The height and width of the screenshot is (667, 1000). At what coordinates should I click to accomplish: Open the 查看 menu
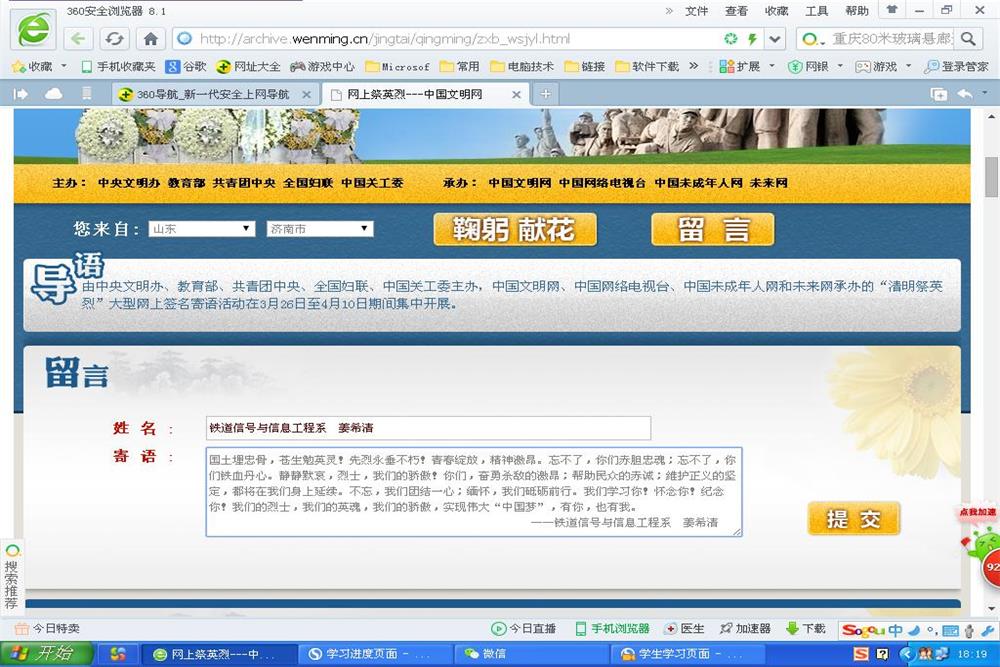pyautogui.click(x=736, y=11)
